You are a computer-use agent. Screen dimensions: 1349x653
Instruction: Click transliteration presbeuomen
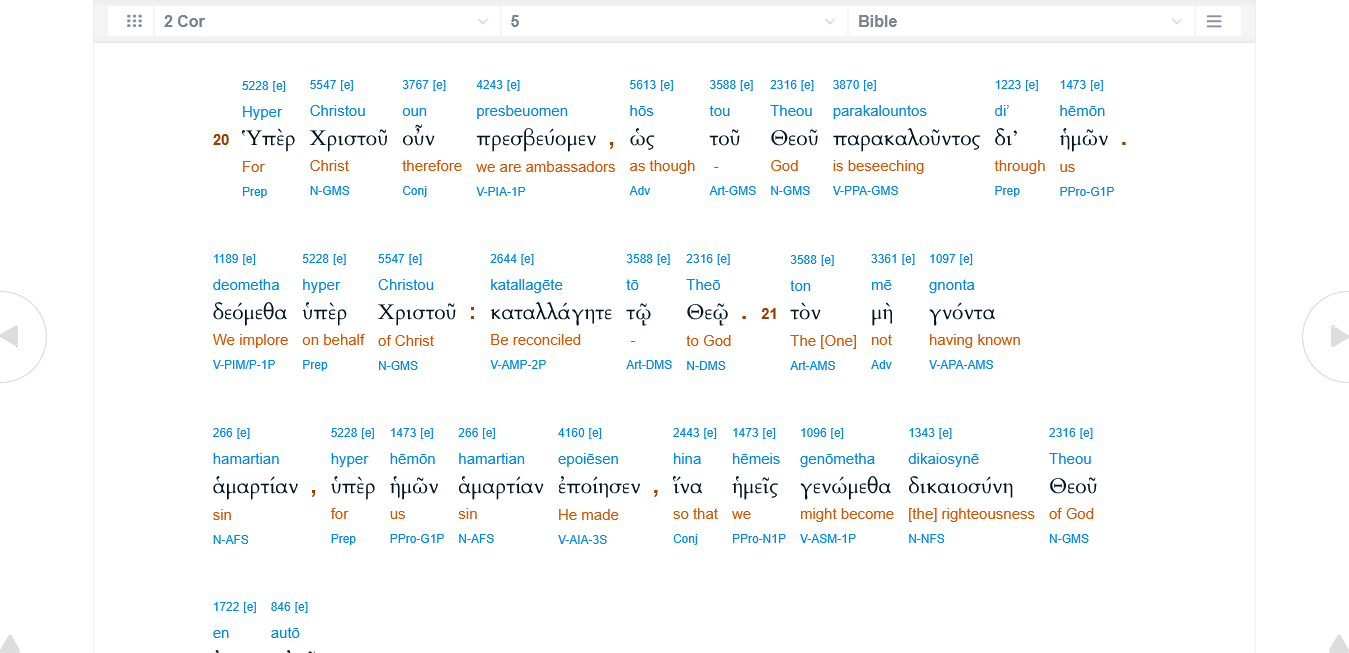(x=521, y=111)
